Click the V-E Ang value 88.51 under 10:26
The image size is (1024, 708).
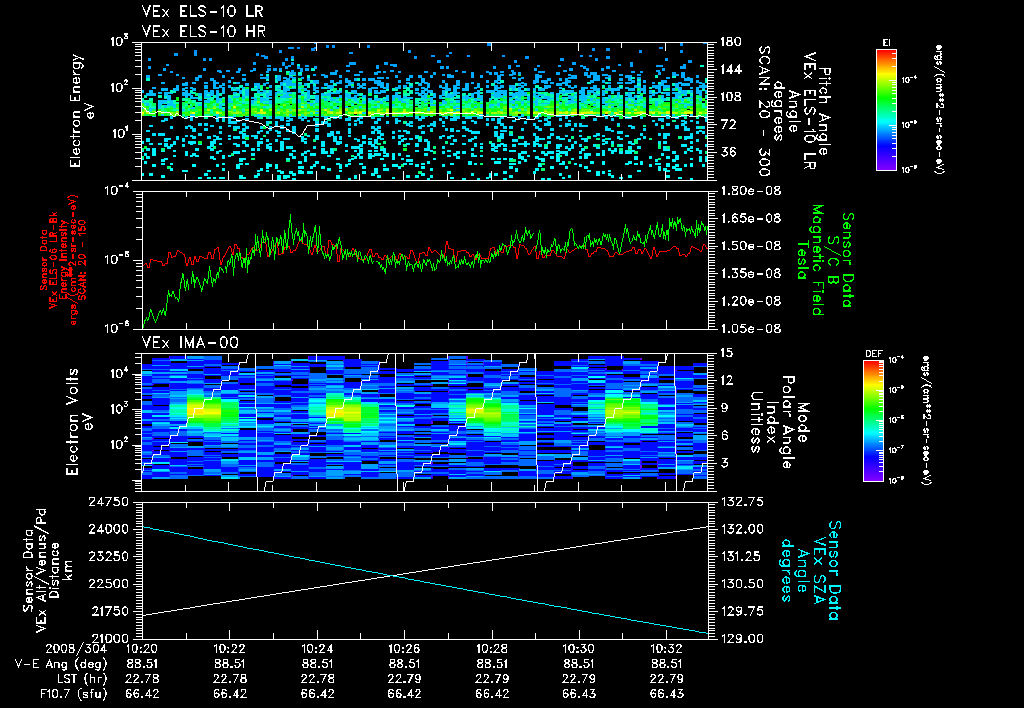(x=404, y=664)
